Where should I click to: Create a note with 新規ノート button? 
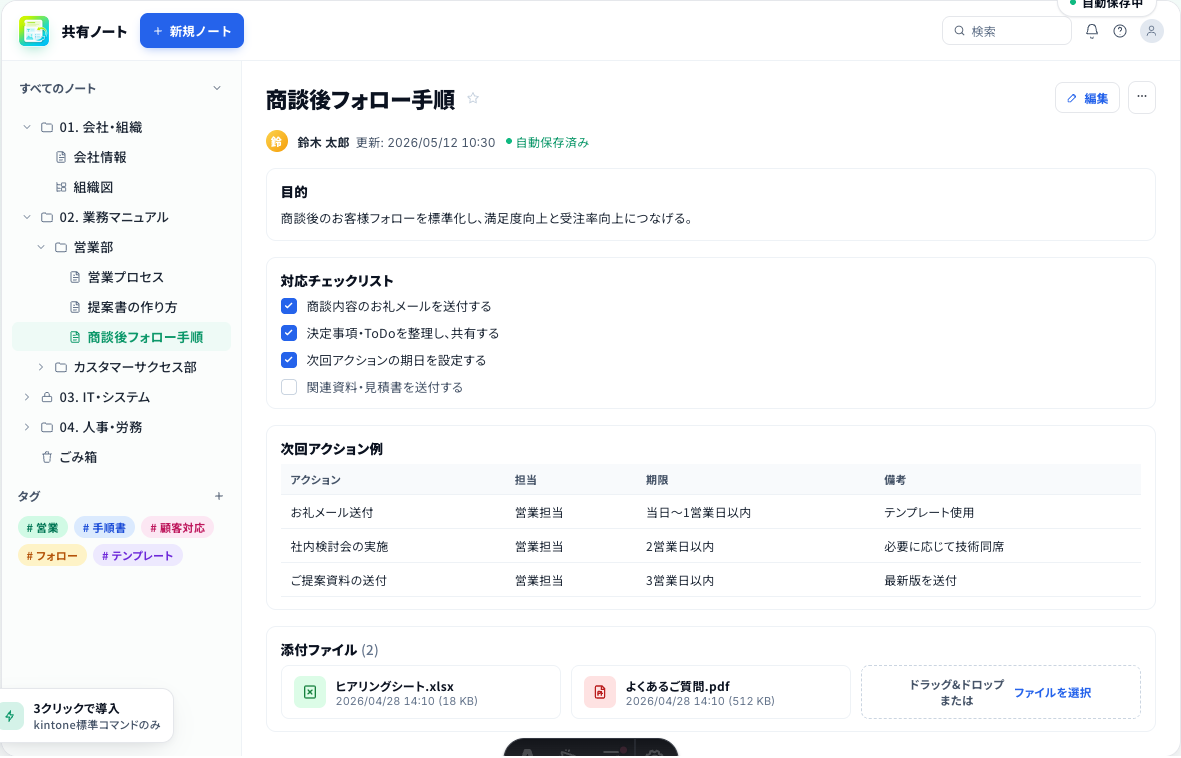coord(192,31)
